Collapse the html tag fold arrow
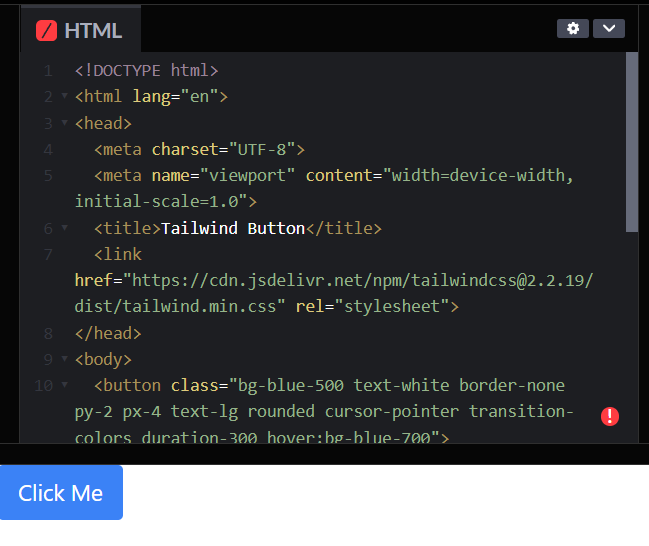The image size is (649, 546). click(65, 96)
